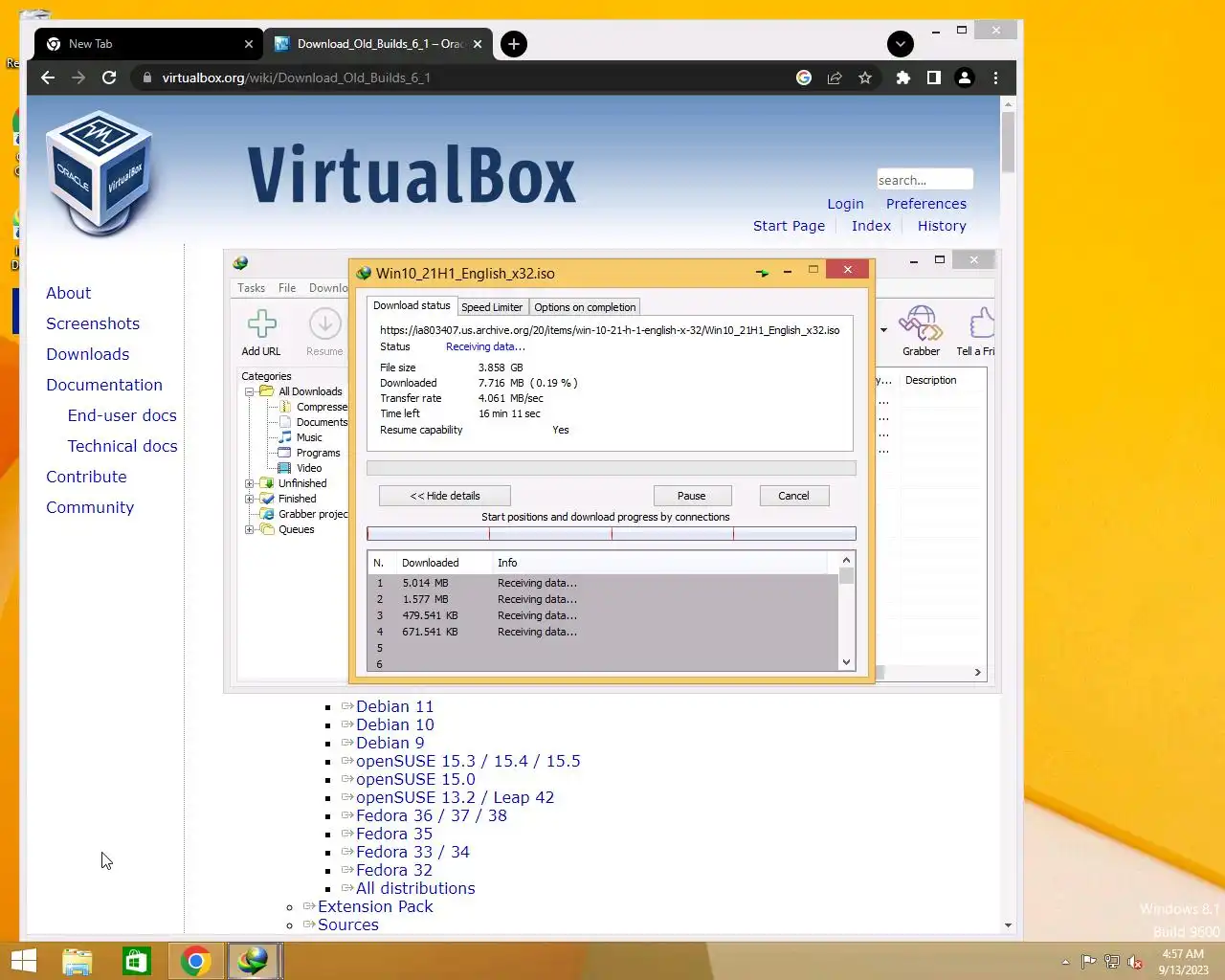Open the Chrome profile avatar
The image size is (1225, 980).
965,78
